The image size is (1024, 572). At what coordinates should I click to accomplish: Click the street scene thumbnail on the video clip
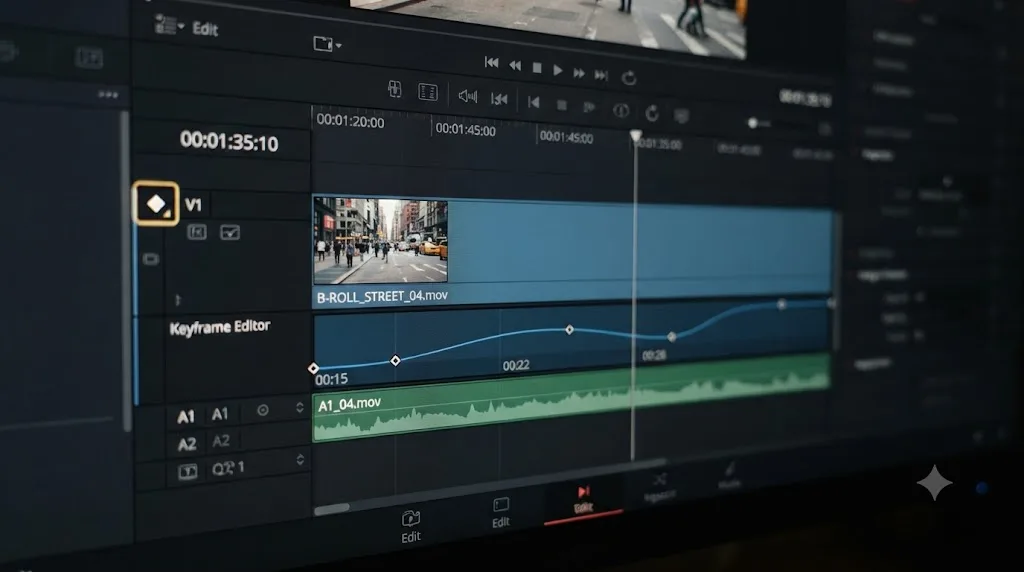(380, 241)
